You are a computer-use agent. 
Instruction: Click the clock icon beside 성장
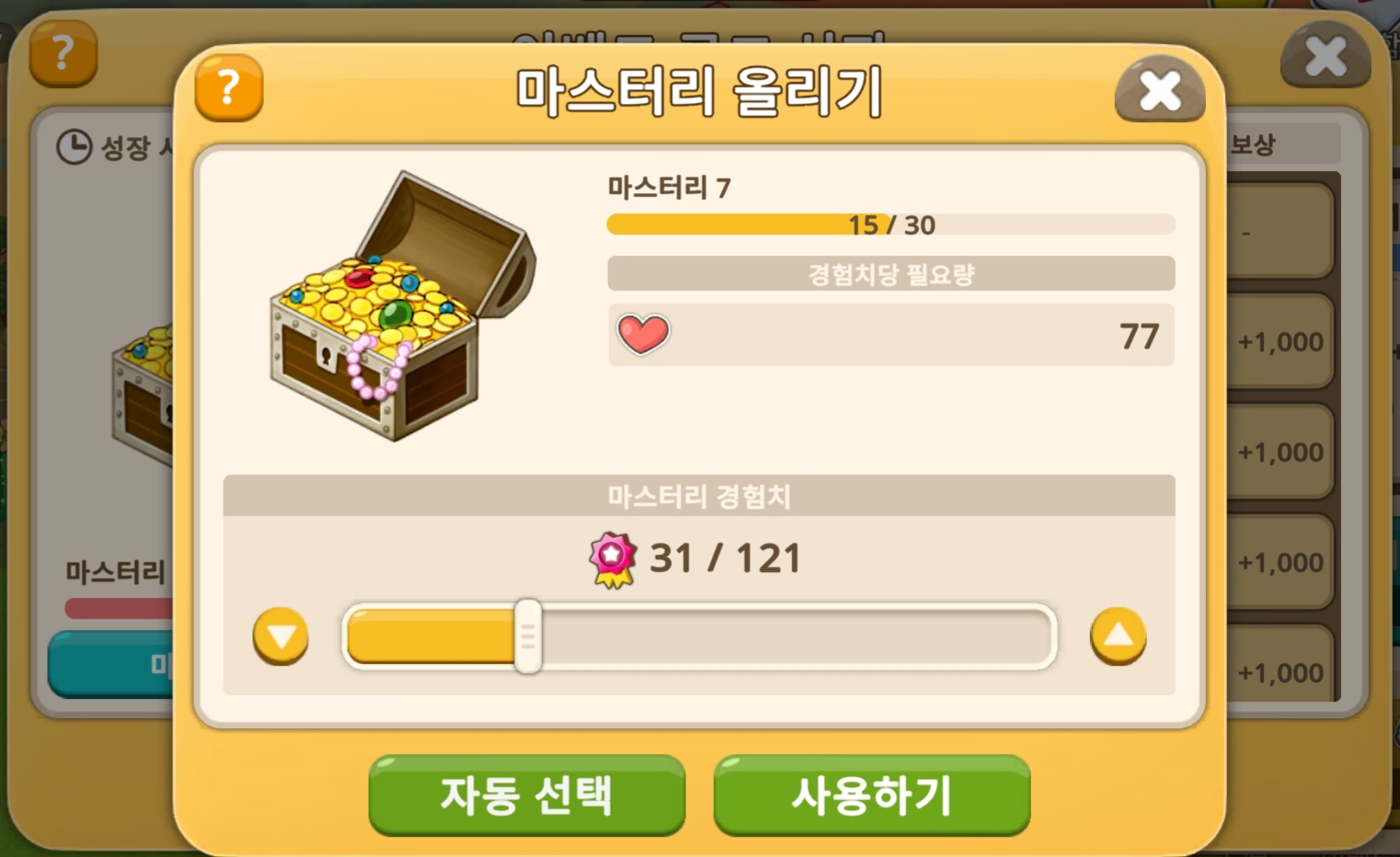(75, 146)
